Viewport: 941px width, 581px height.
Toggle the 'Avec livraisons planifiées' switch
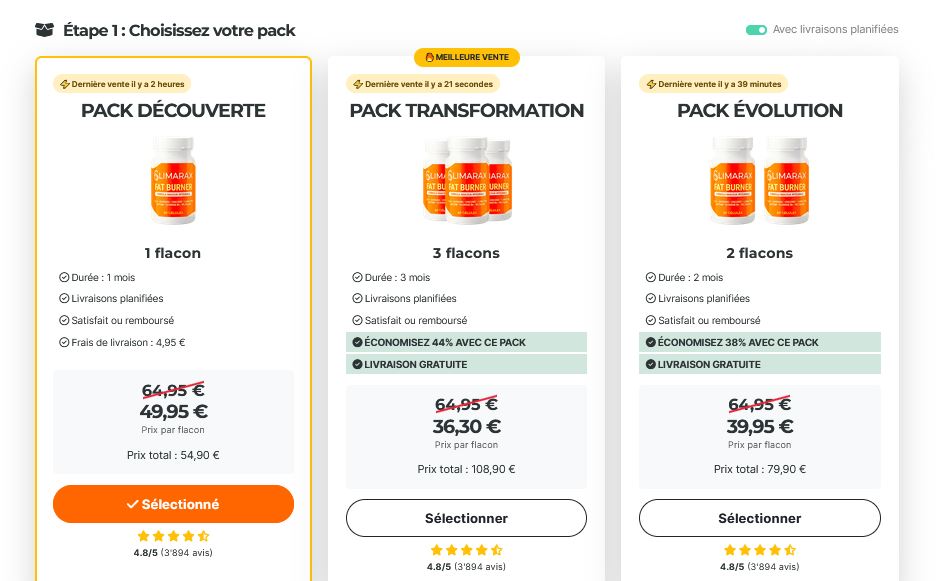tap(756, 30)
